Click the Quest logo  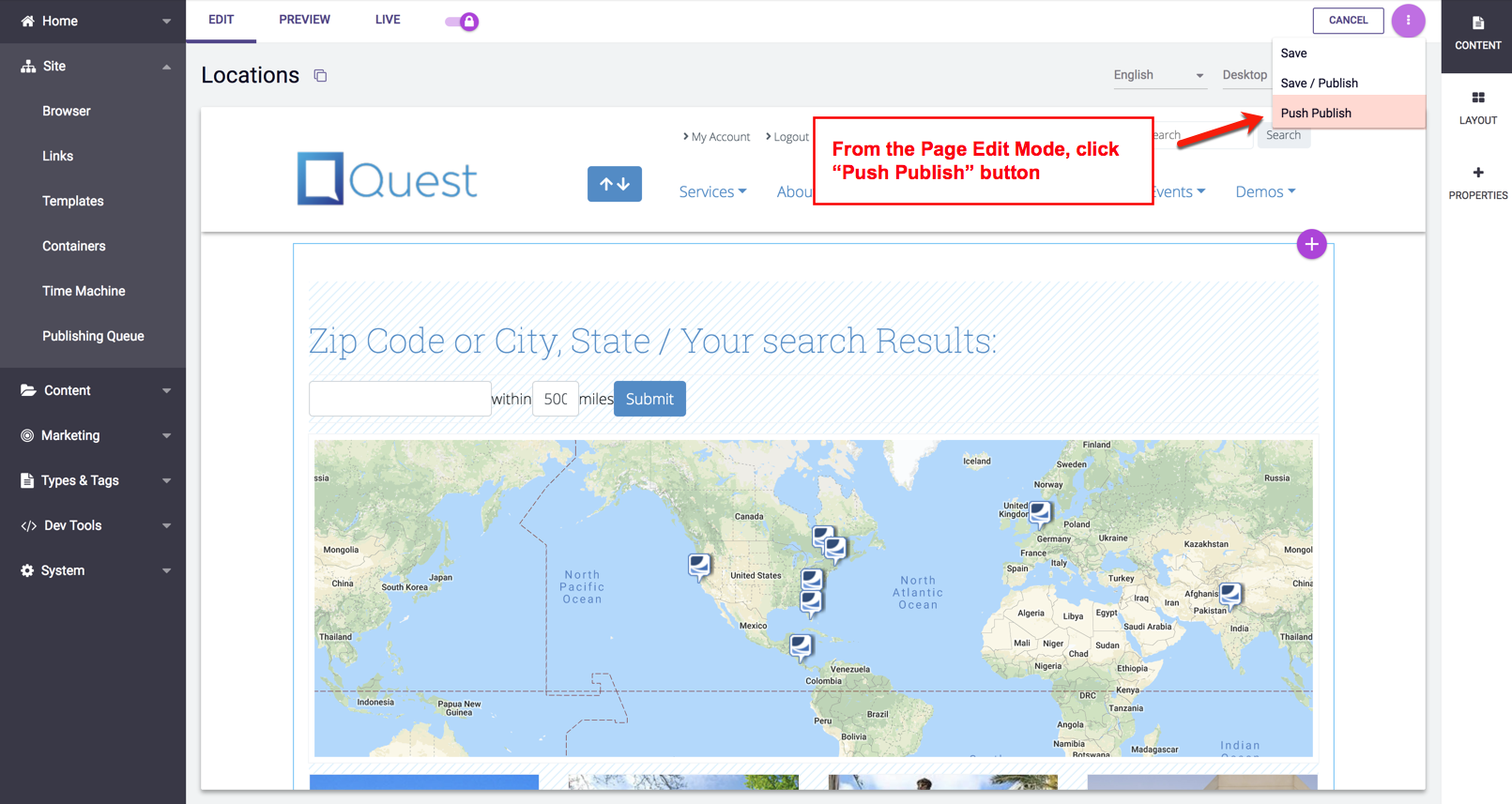click(387, 178)
